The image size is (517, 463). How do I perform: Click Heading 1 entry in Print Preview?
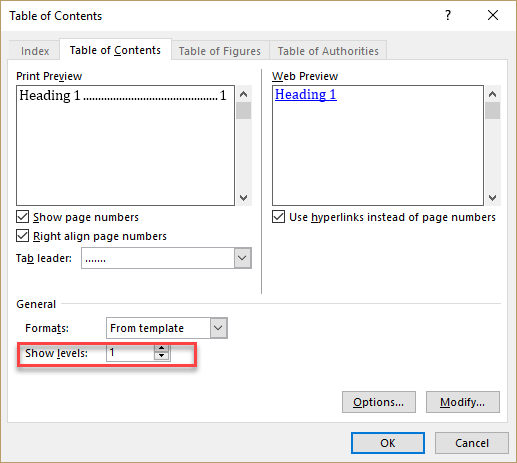tap(123, 95)
